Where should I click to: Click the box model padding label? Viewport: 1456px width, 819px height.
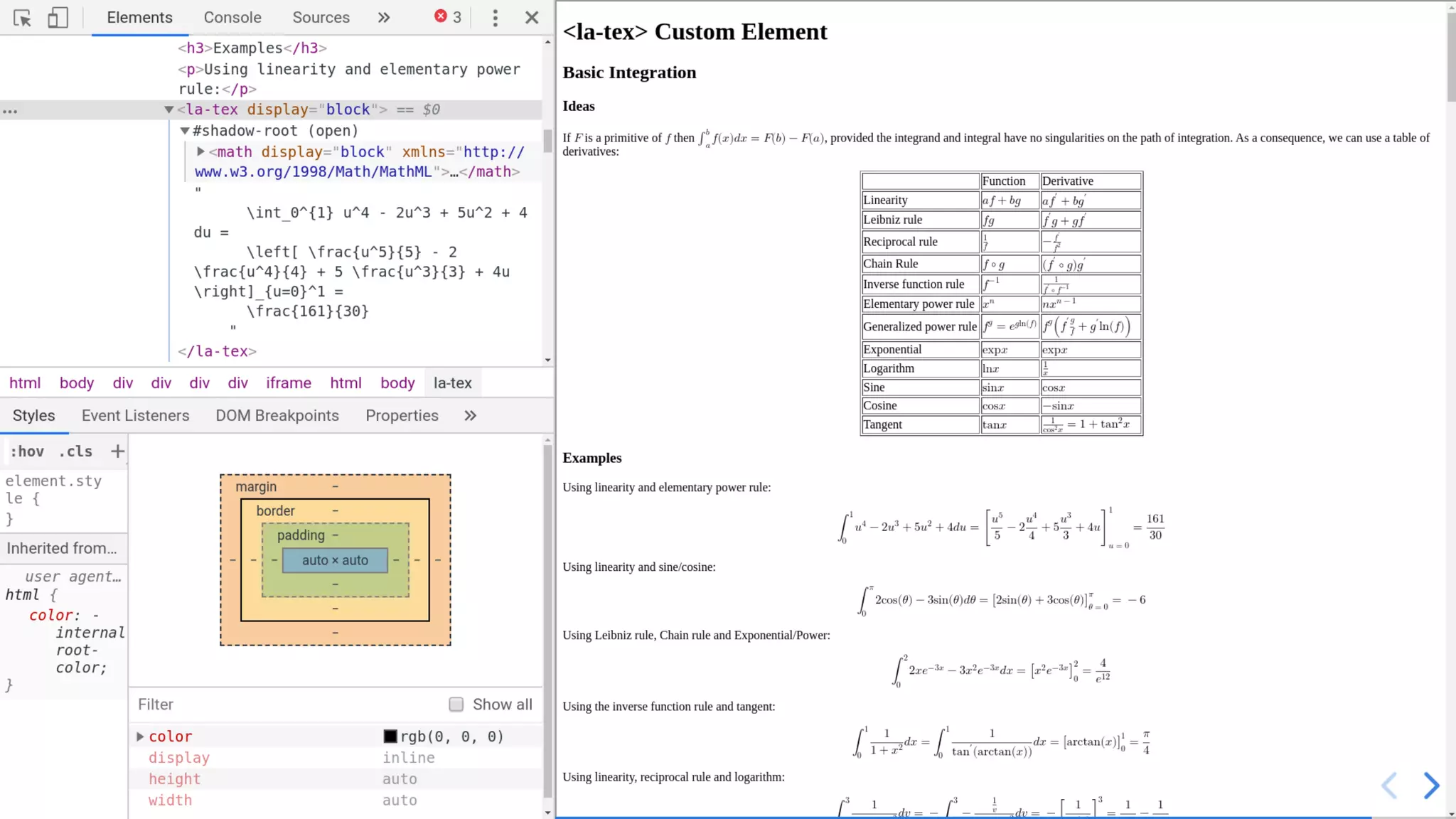click(301, 535)
